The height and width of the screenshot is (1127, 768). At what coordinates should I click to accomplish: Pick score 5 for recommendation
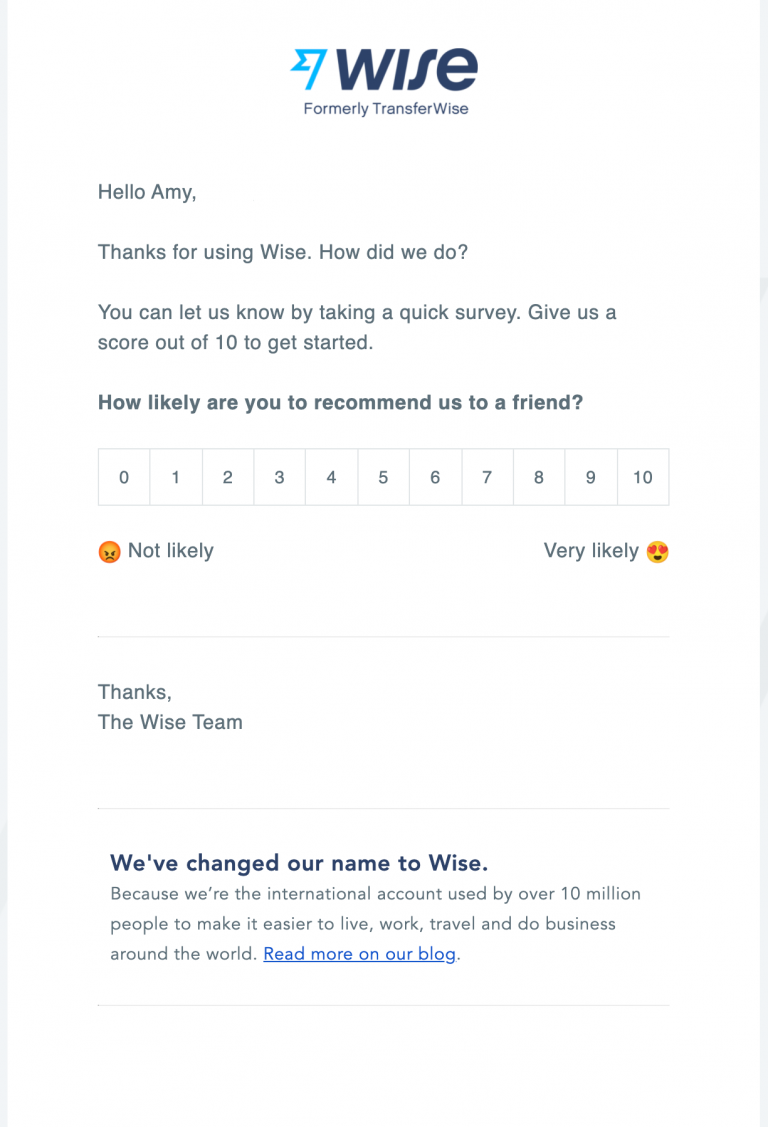tap(383, 477)
